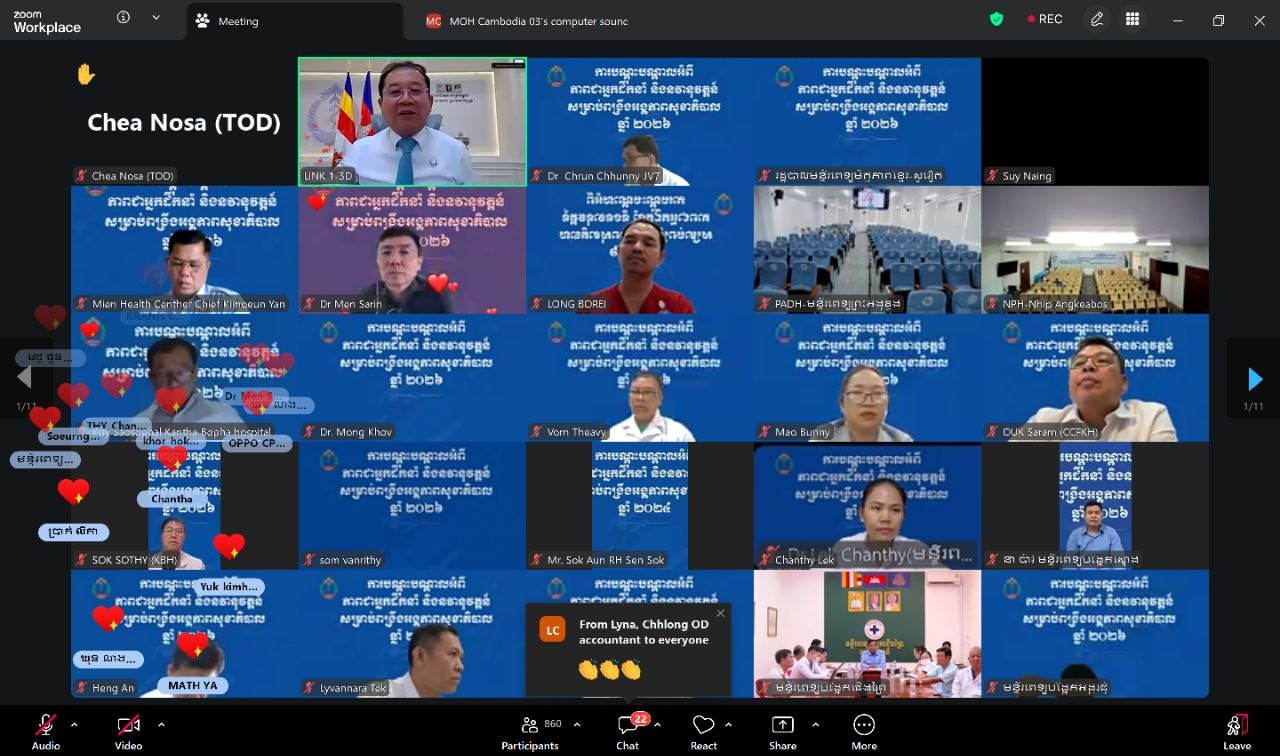
Task: Go to next page of video gallery
Action: [x=1254, y=379]
